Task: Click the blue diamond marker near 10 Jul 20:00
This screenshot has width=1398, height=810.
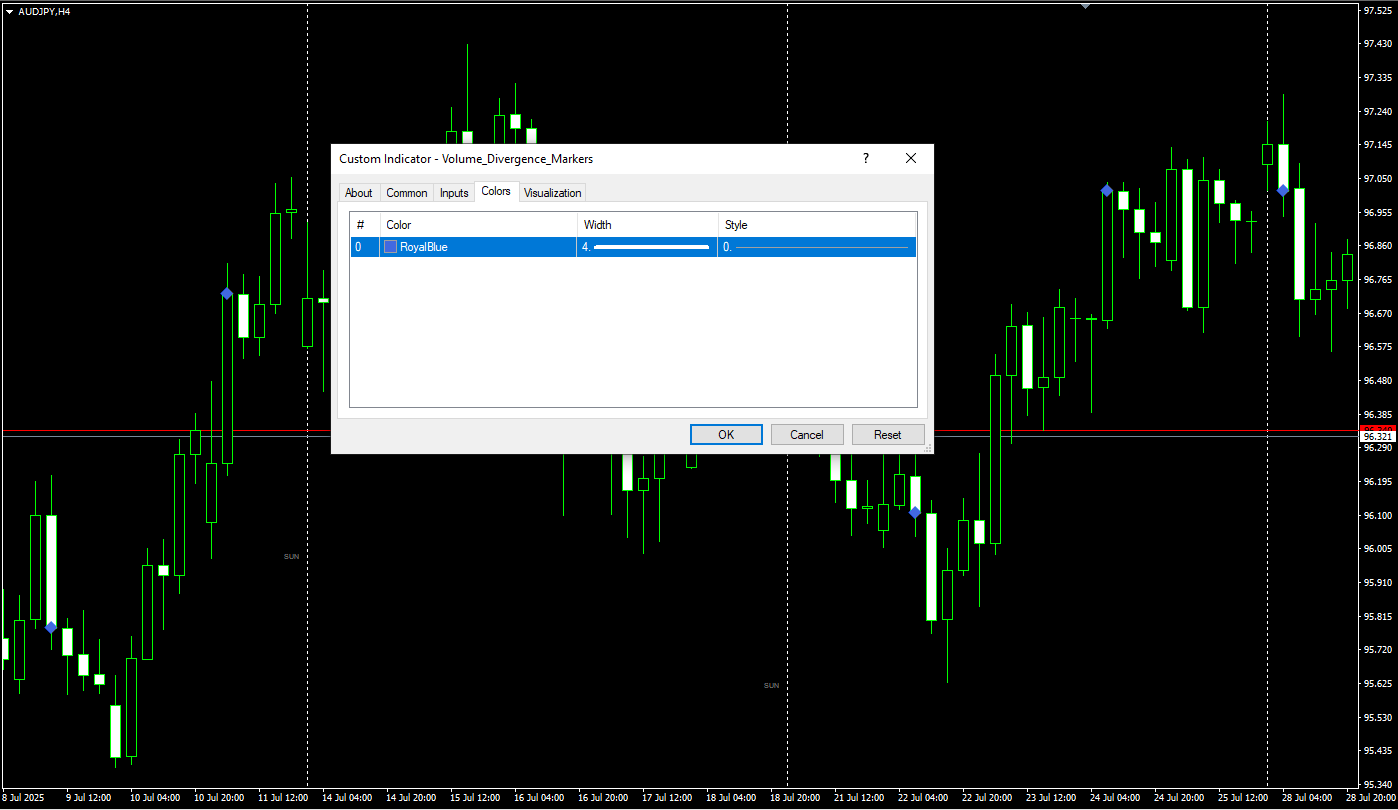Action: 227,293
